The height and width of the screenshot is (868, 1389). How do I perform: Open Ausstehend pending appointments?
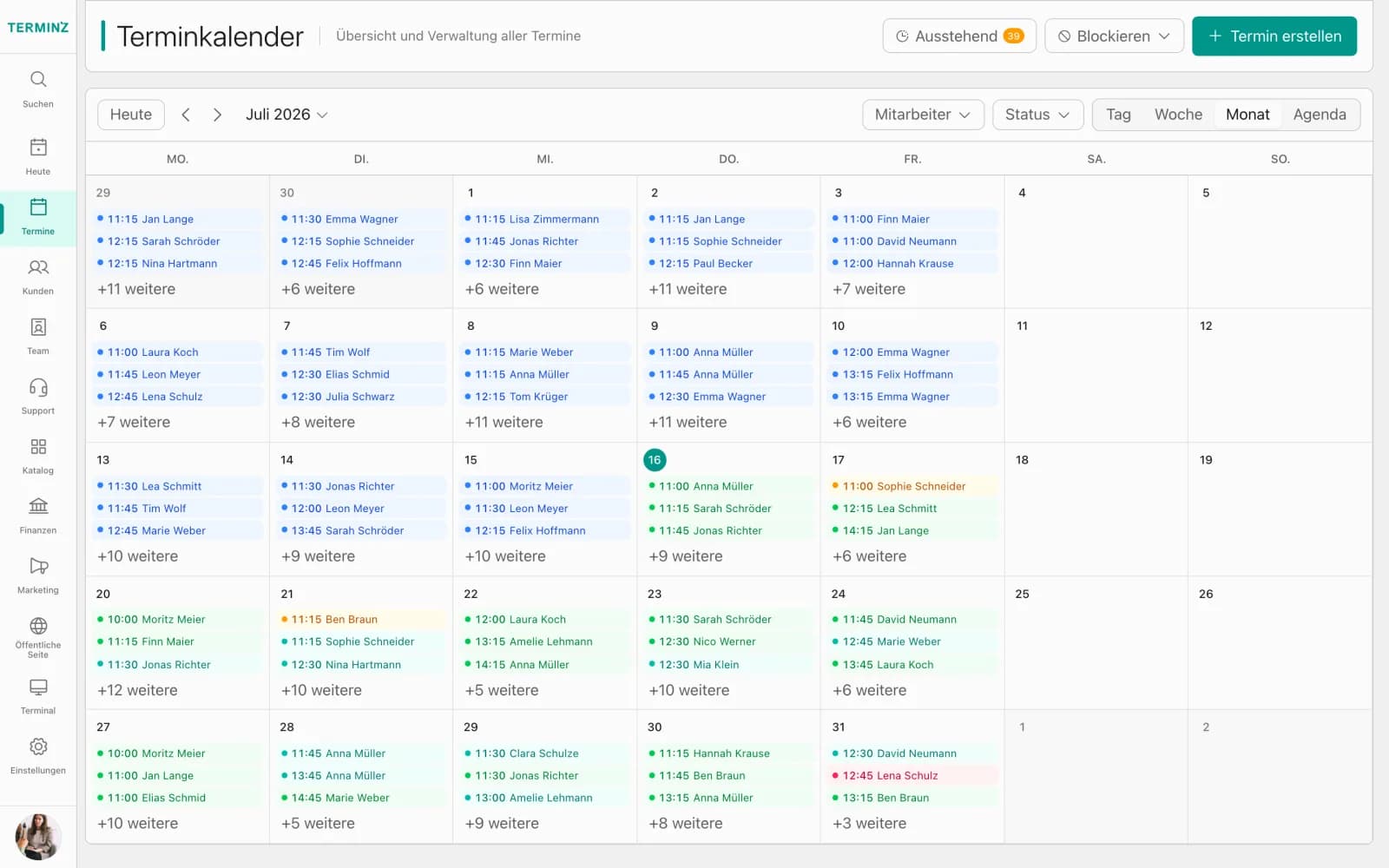click(959, 36)
